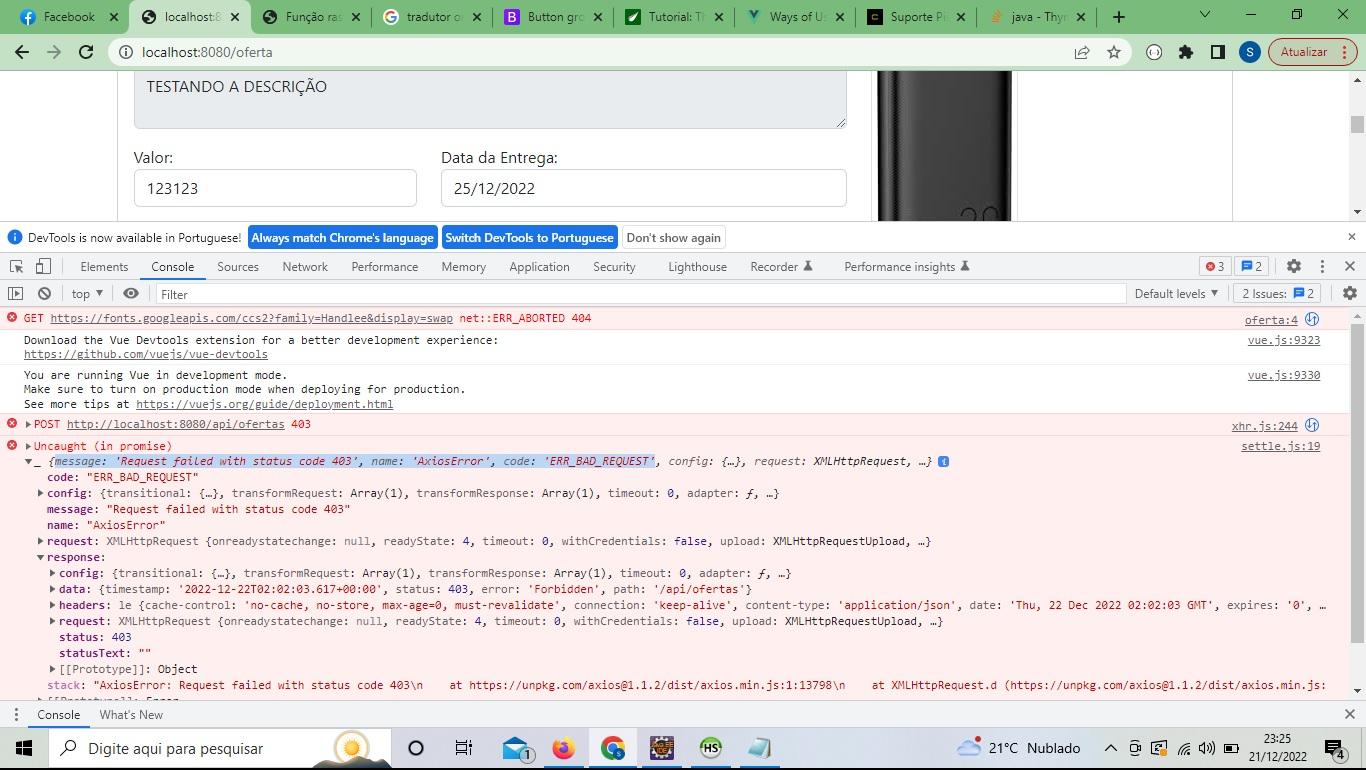Open the drawer three-dot menu
Image resolution: width=1366 pixels, height=770 pixels.
pyautogui.click(x=16, y=714)
